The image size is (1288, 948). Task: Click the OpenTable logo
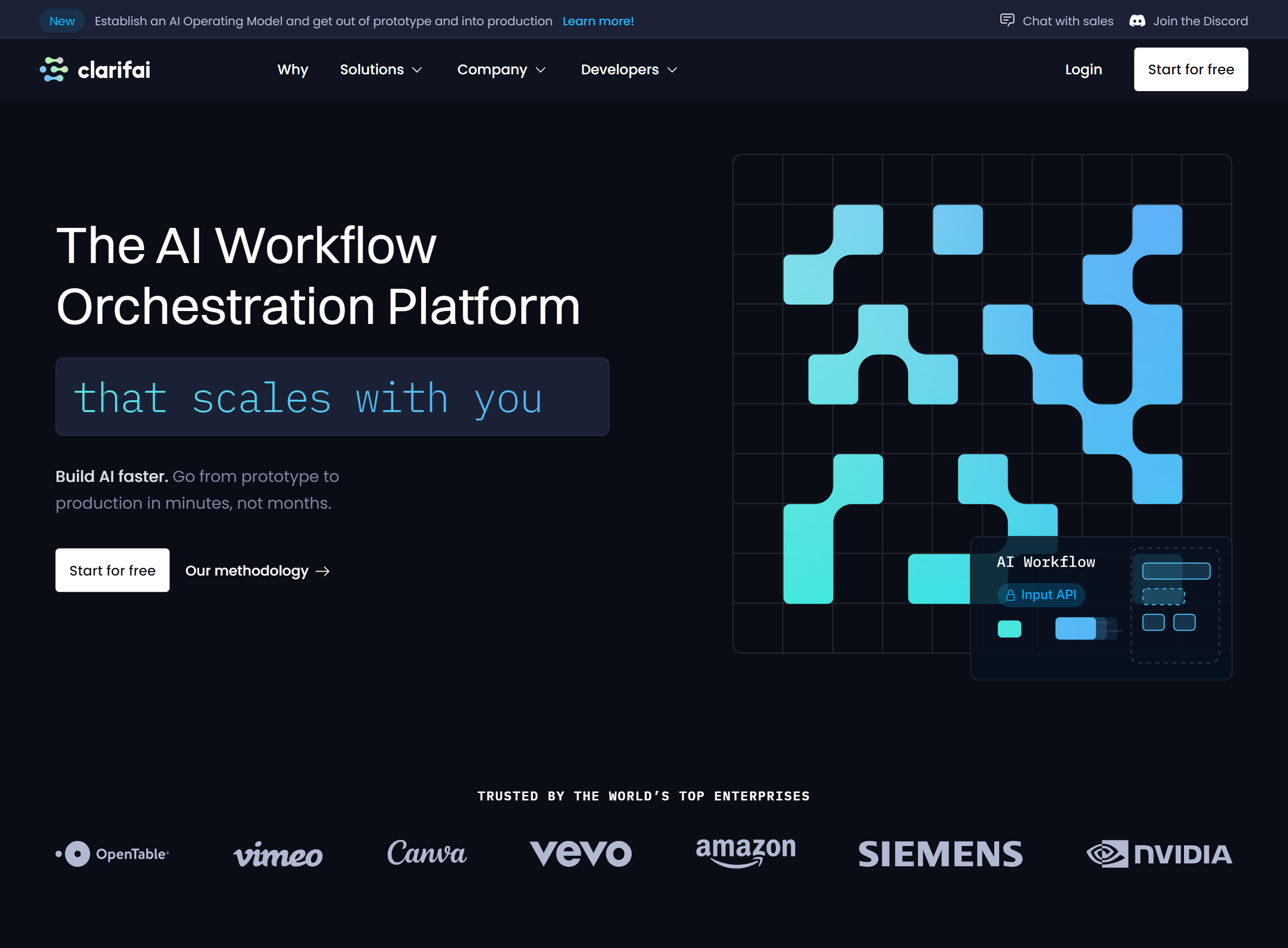click(x=112, y=854)
